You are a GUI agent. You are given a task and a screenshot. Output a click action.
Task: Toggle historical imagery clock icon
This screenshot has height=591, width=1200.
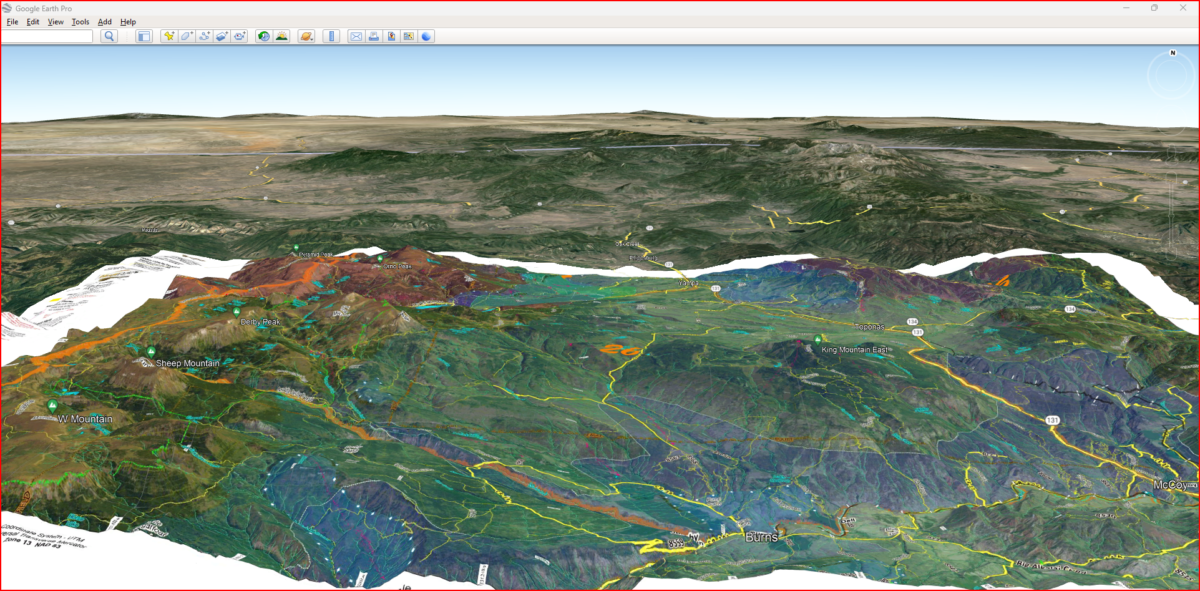coord(264,36)
